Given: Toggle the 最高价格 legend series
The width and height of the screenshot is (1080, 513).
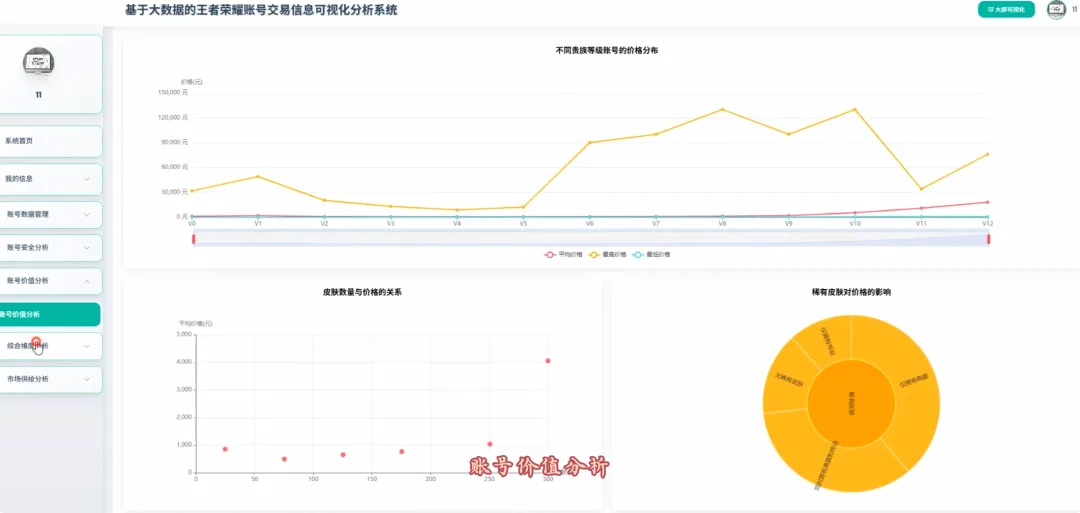Looking at the screenshot, I should (608, 254).
